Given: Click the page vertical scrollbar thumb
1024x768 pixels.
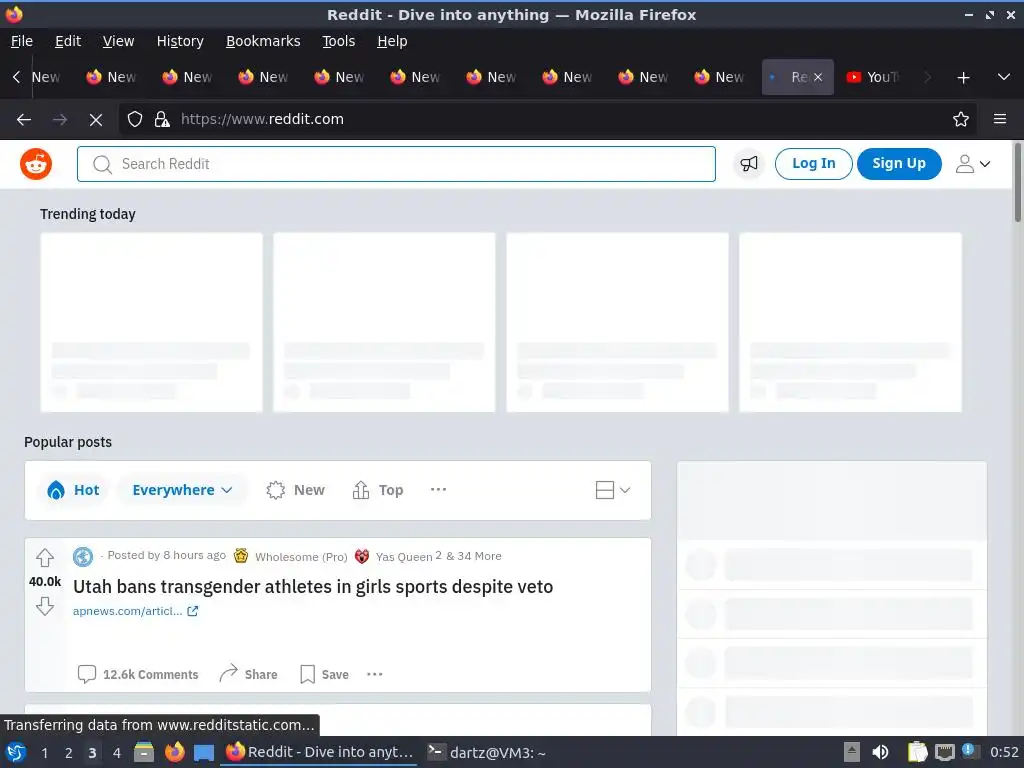Looking at the screenshot, I should coord(1017,183).
